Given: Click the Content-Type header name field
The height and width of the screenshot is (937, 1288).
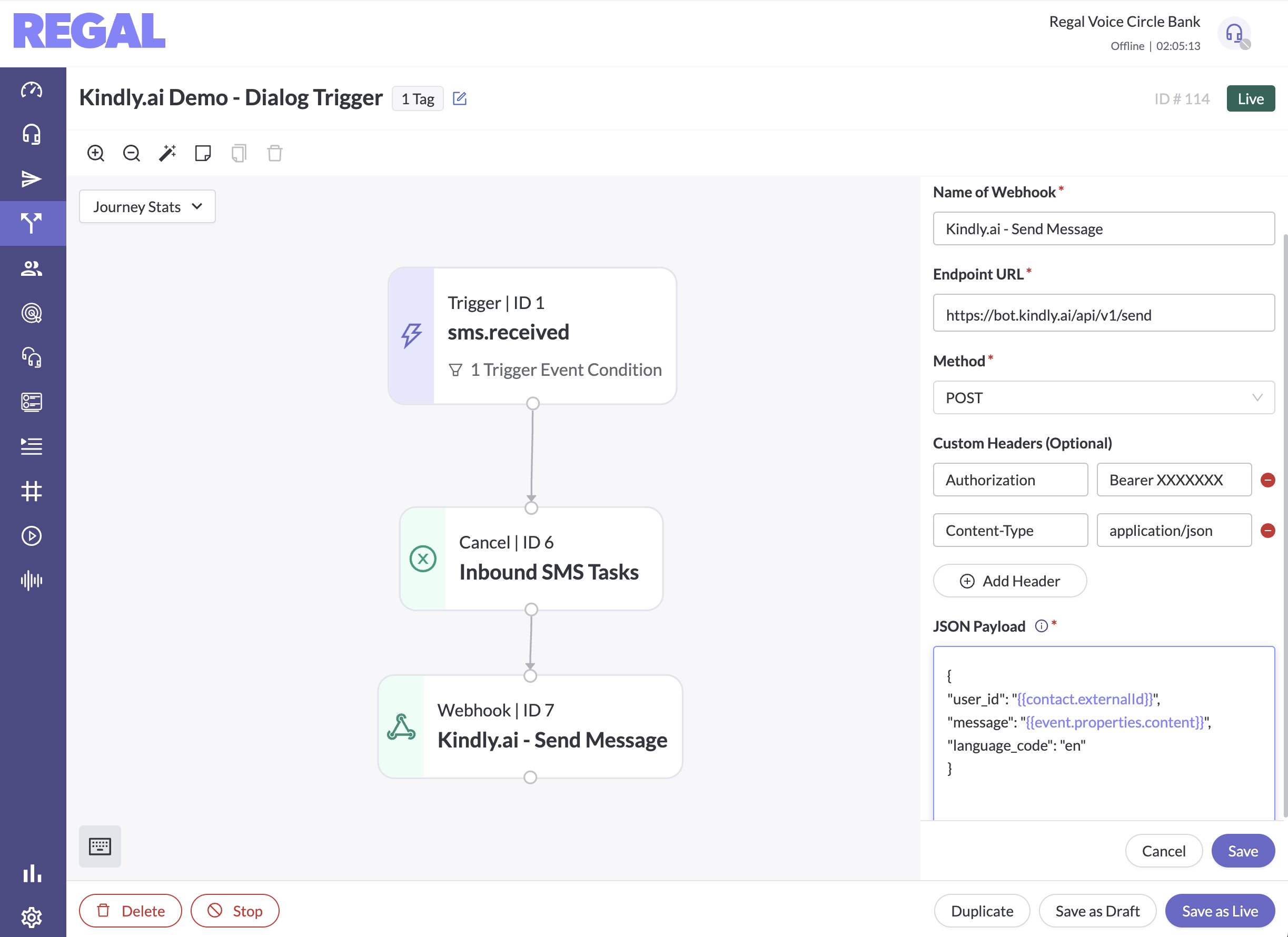Looking at the screenshot, I should pos(1010,531).
